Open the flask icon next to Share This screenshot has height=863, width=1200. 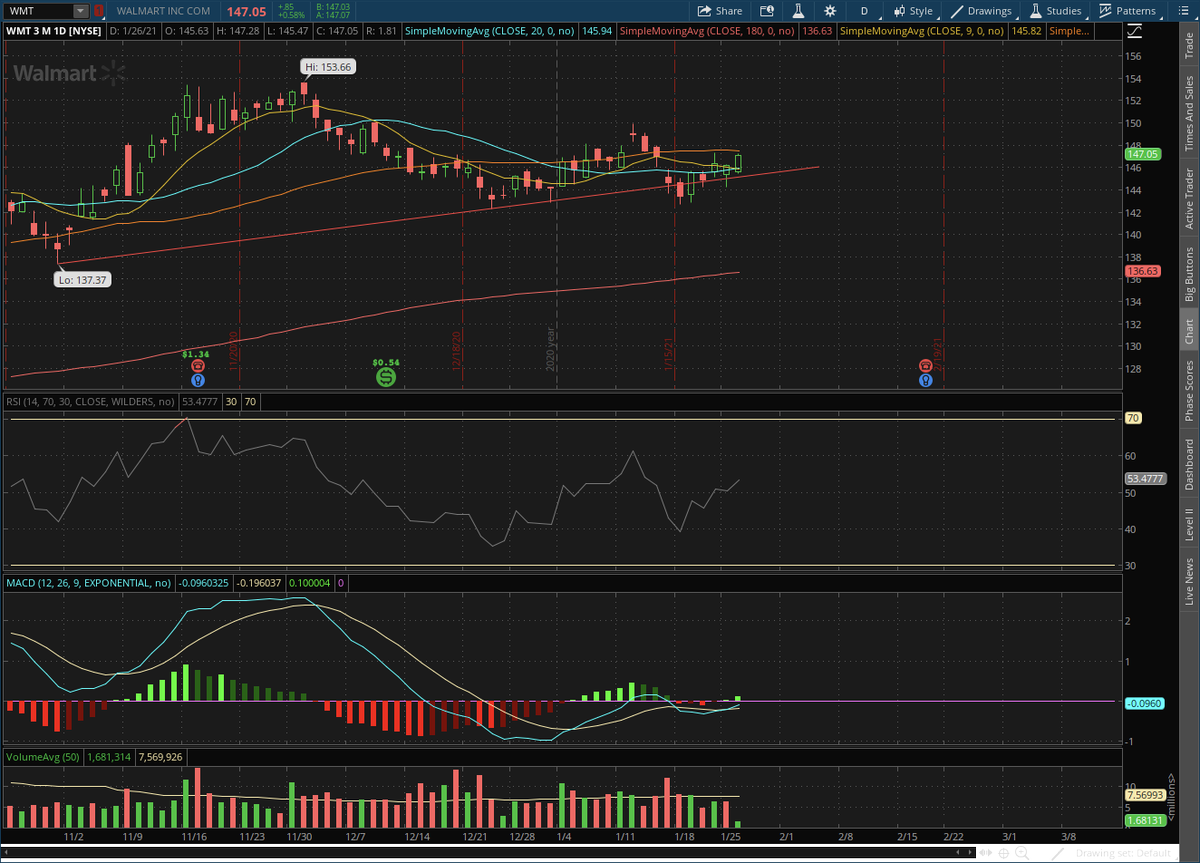tap(799, 11)
